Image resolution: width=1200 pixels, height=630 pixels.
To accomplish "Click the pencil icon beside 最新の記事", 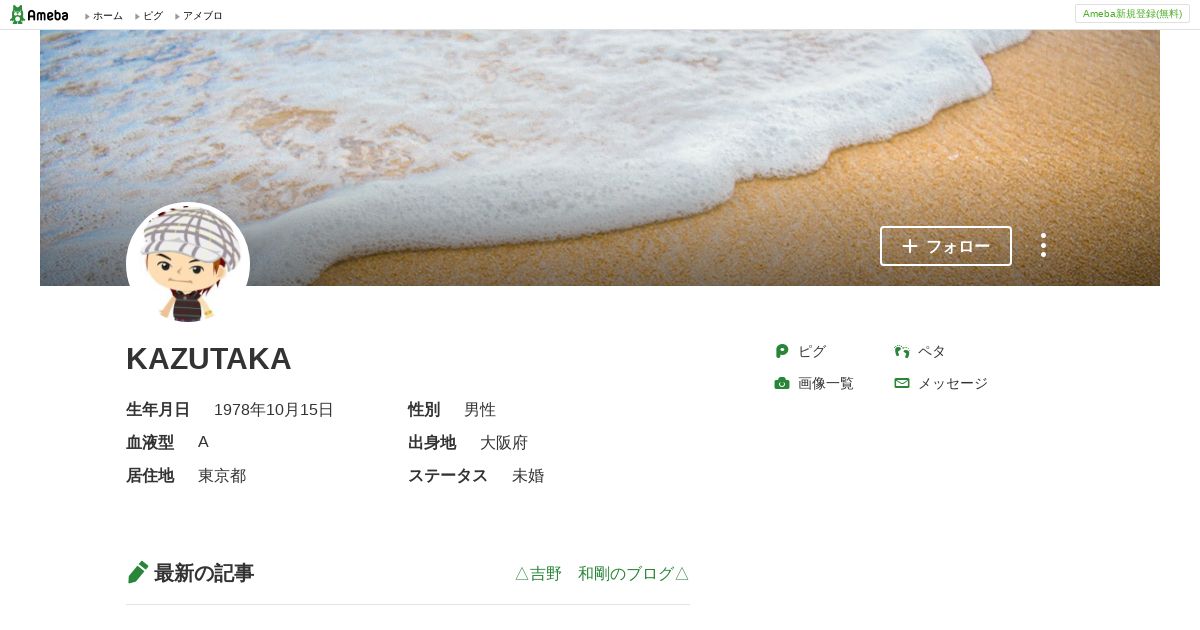I will pos(138,572).
